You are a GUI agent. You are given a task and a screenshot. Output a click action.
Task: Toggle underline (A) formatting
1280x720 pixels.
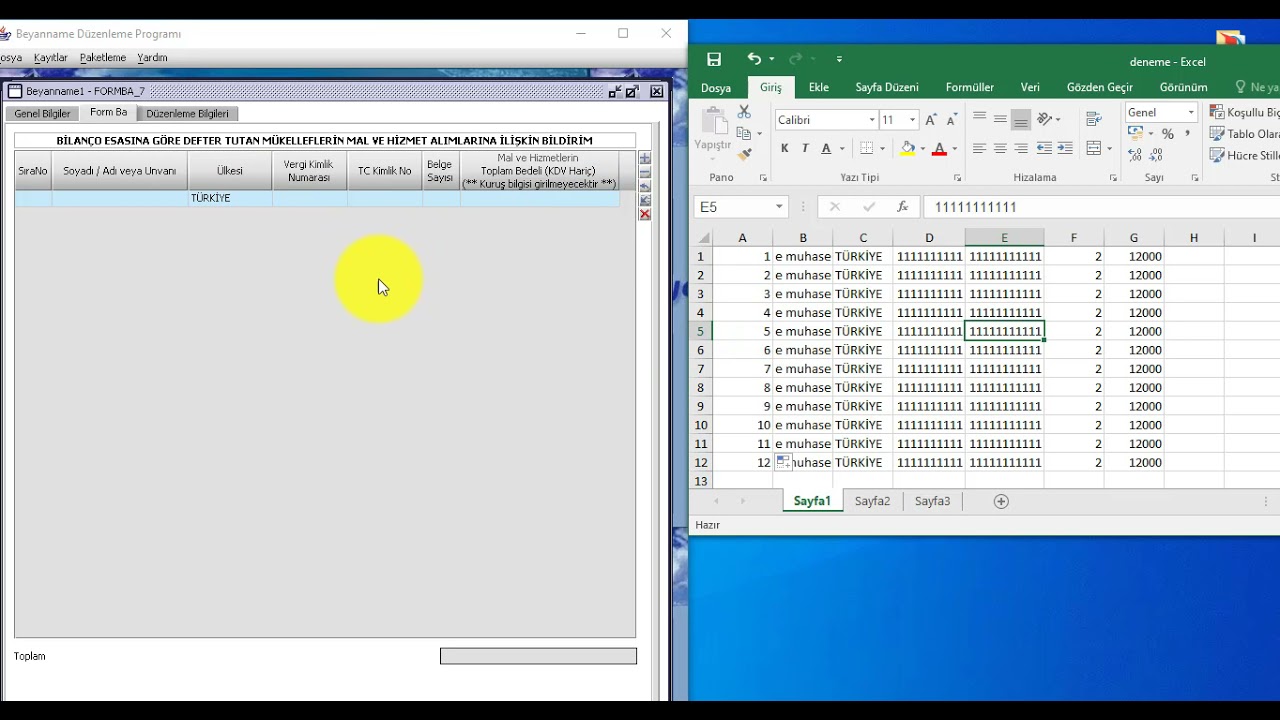(826, 149)
